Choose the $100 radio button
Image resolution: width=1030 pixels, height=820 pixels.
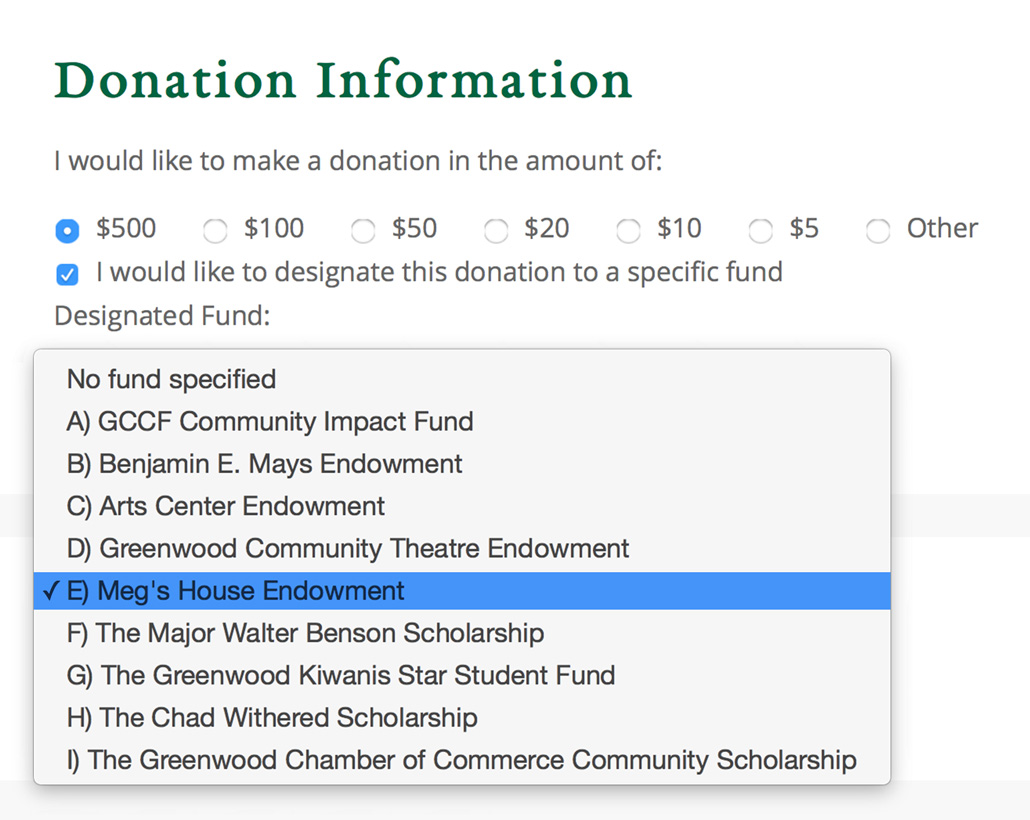[x=215, y=231]
